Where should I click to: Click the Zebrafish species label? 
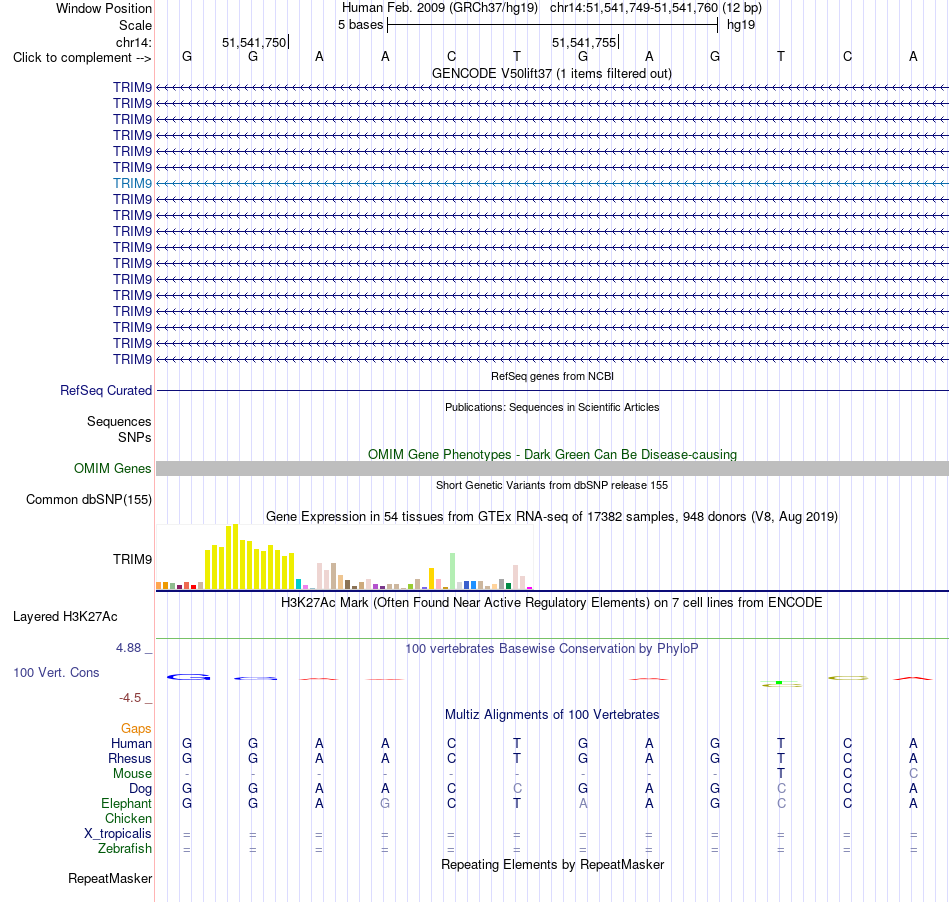125,849
